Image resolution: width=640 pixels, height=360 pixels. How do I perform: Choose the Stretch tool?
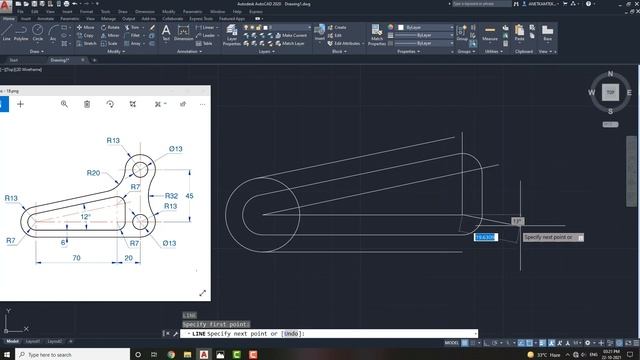(x=87, y=43)
